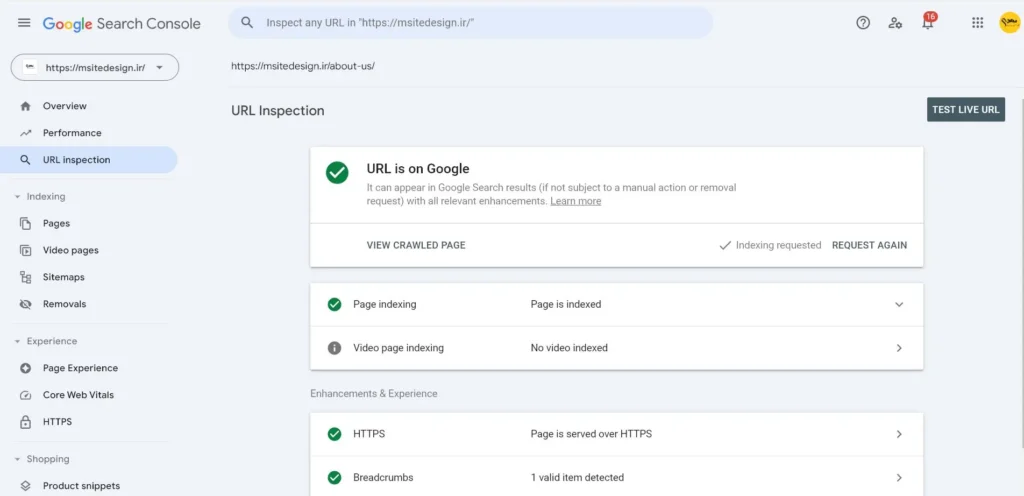Click the Performance trend icon
Viewport: 1024px width, 496px height.
point(25,133)
